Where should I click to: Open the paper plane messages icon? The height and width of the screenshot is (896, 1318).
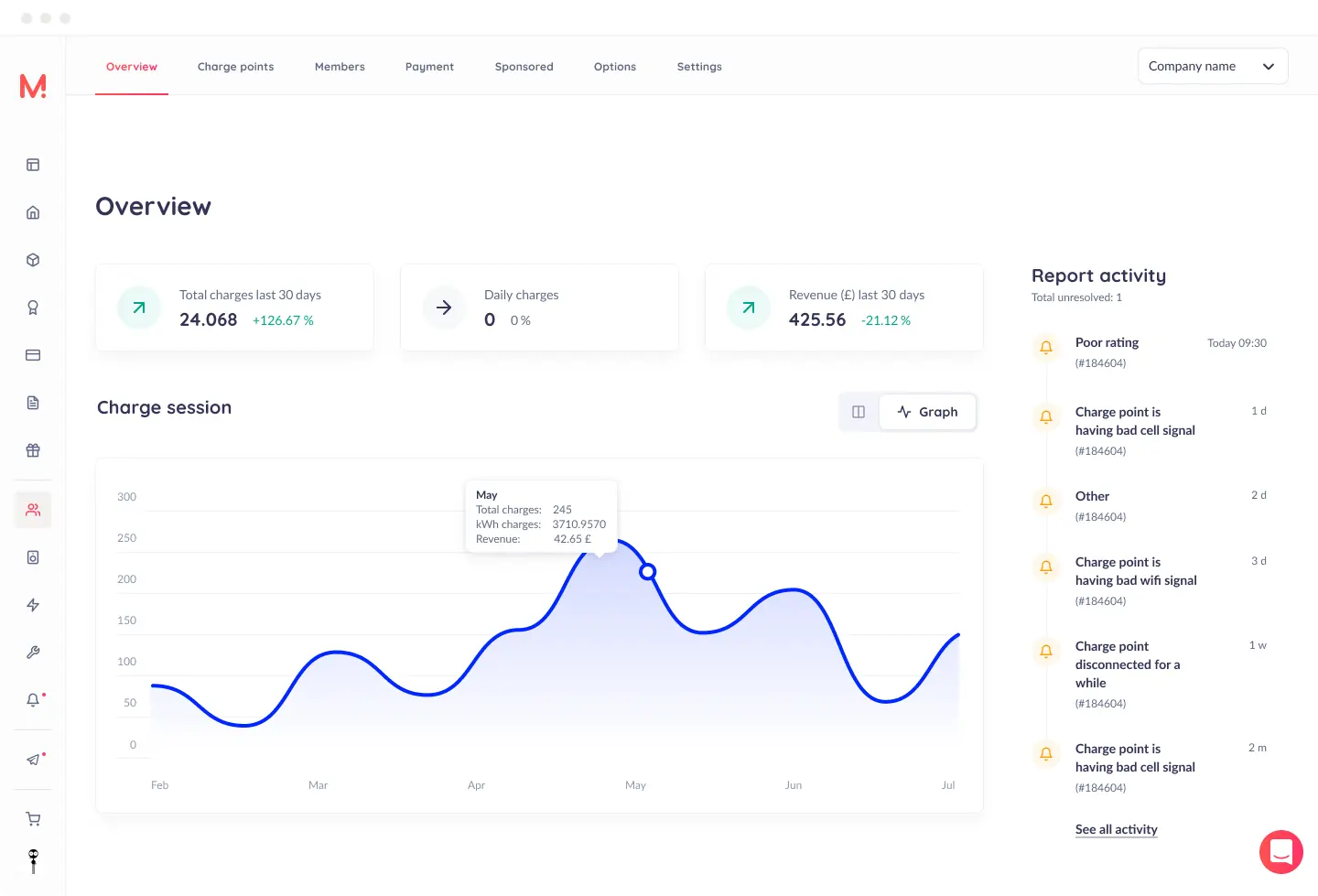(x=33, y=760)
